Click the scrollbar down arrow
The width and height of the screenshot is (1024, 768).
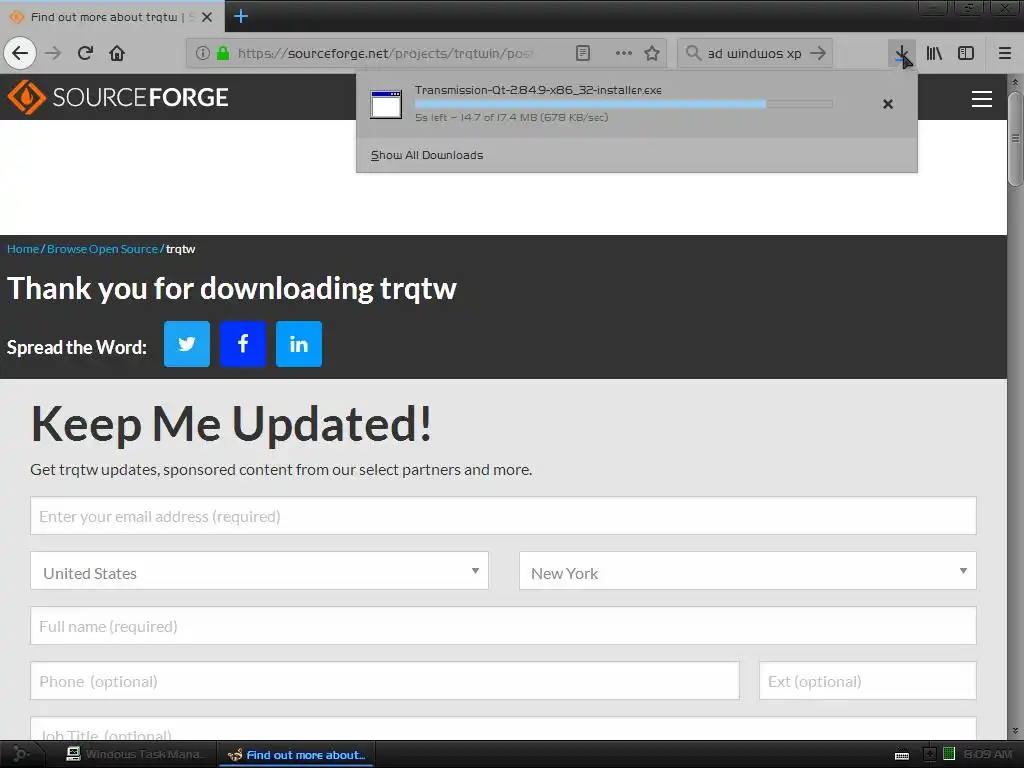point(1015,731)
